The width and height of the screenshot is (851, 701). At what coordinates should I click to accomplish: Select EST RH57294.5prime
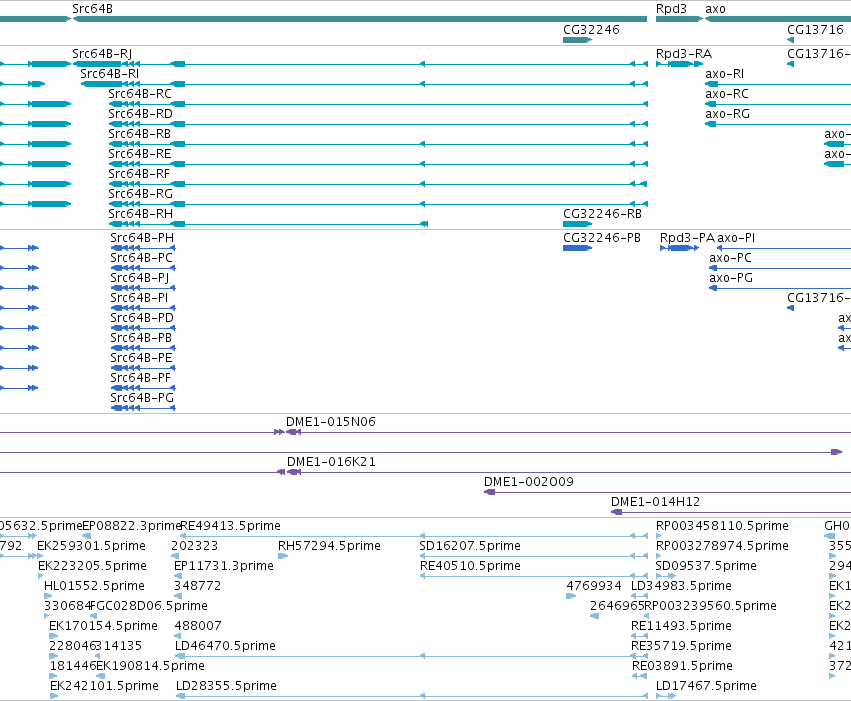(283, 556)
